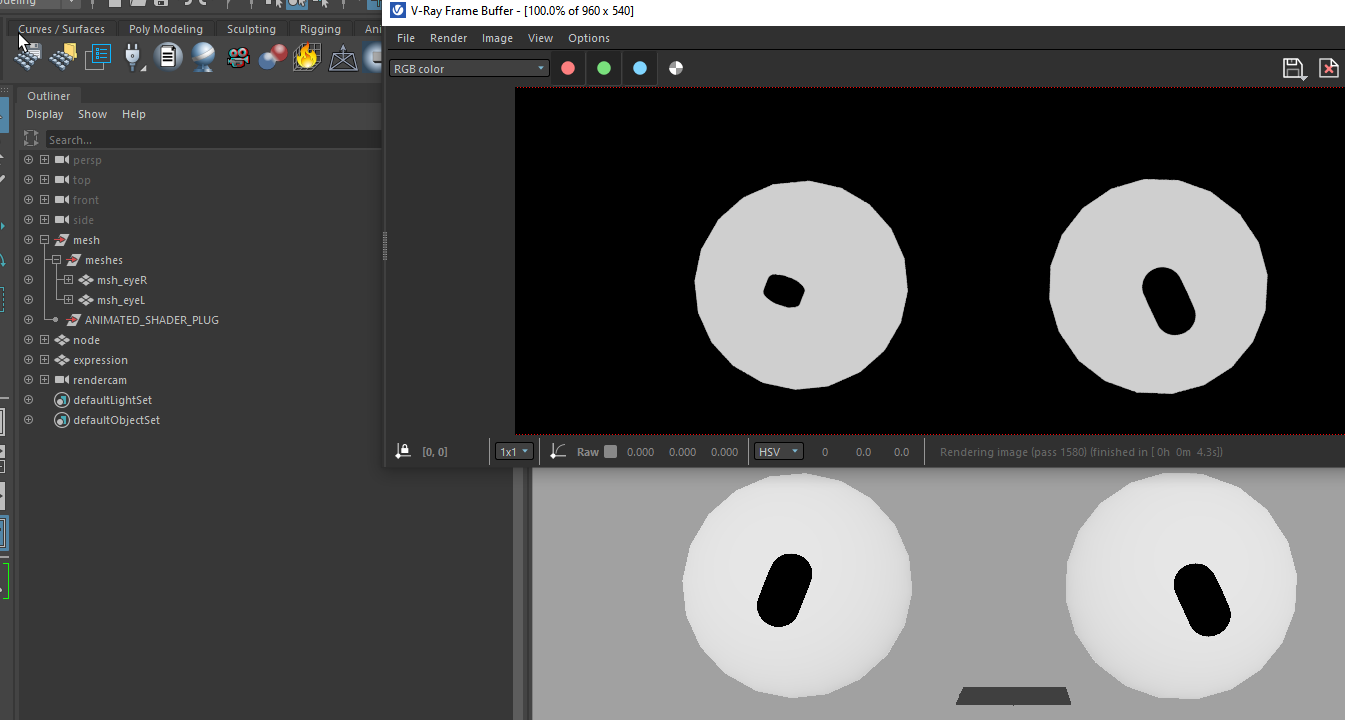The width and height of the screenshot is (1345, 720).
Task: Open the Options menu in V-Ray Frame Buffer
Action: click(x=589, y=38)
